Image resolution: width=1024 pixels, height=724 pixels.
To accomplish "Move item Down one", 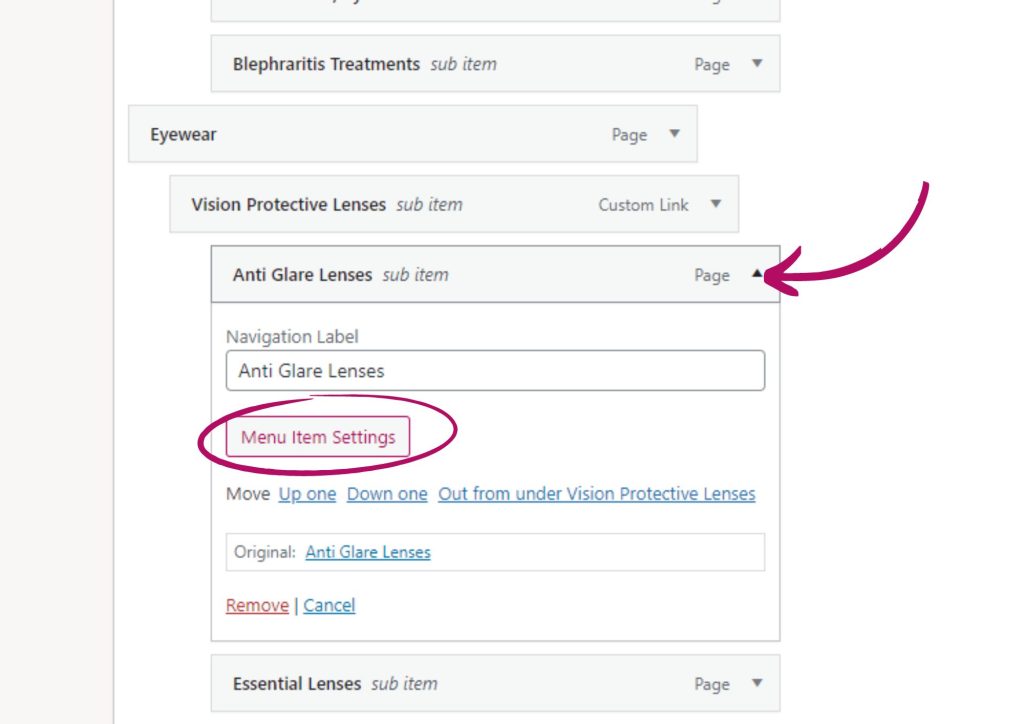I will [x=387, y=494].
